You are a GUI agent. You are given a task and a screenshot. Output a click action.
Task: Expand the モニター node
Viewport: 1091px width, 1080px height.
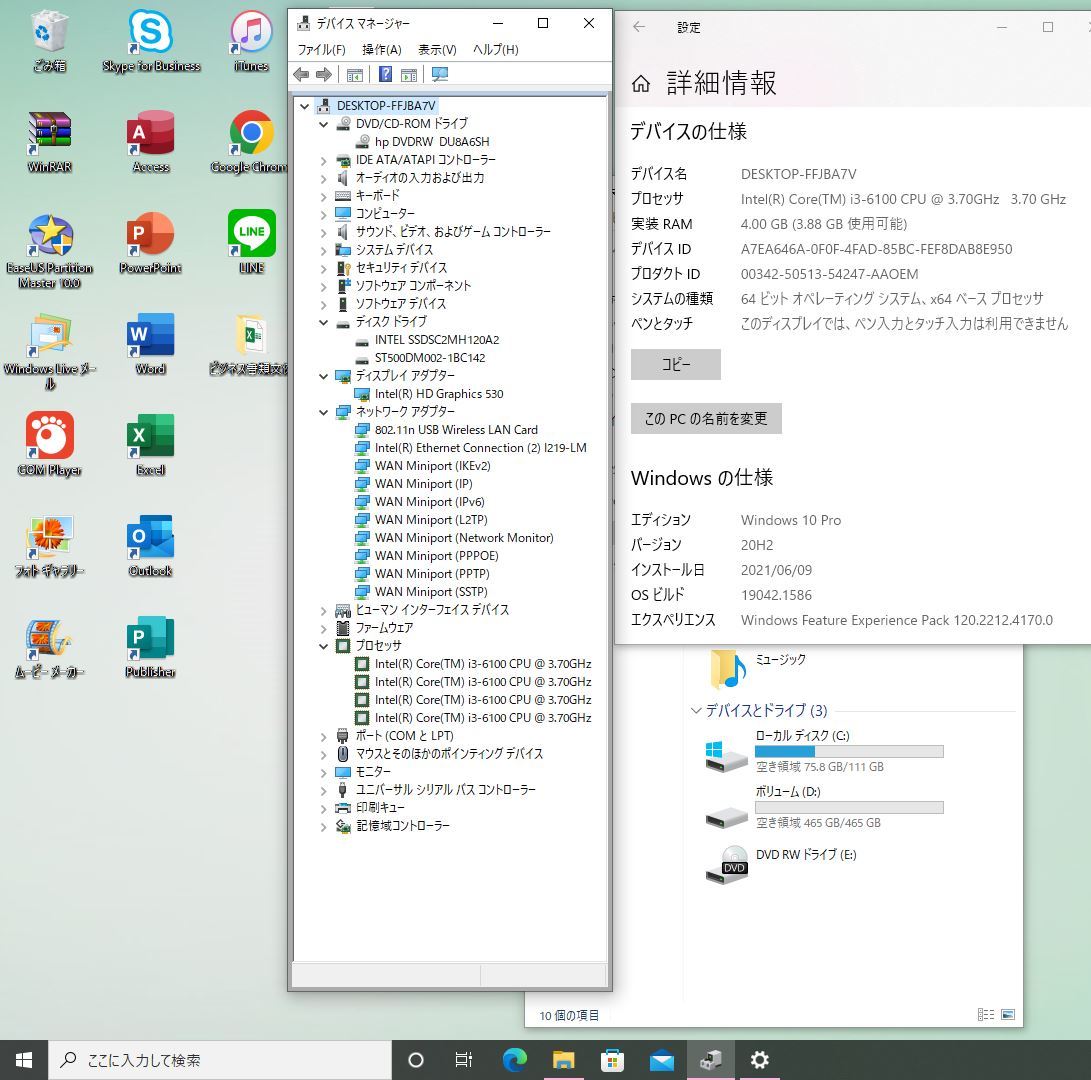(x=324, y=772)
